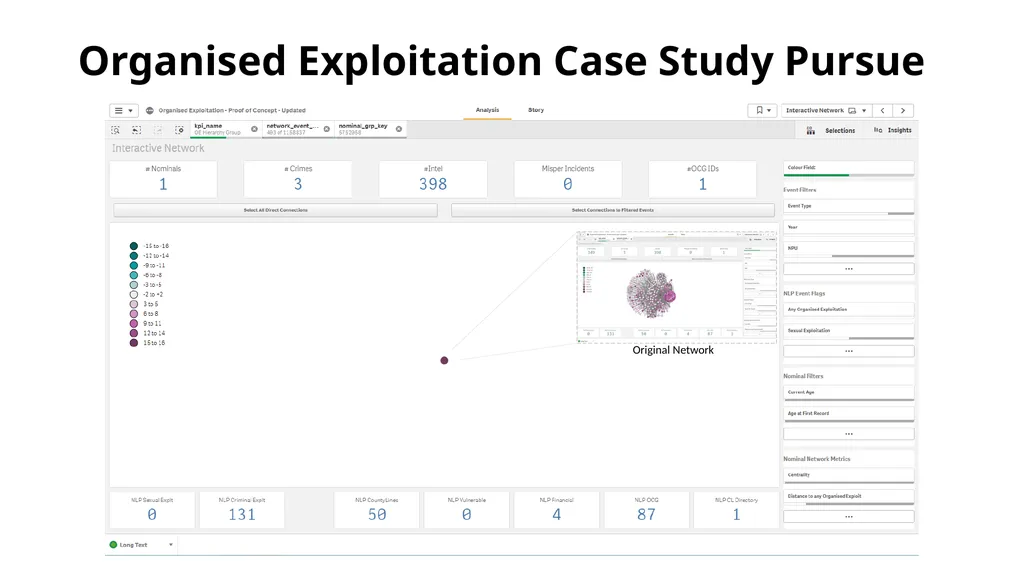Click the NLP Criminal Exploit KPI 131

(x=242, y=510)
